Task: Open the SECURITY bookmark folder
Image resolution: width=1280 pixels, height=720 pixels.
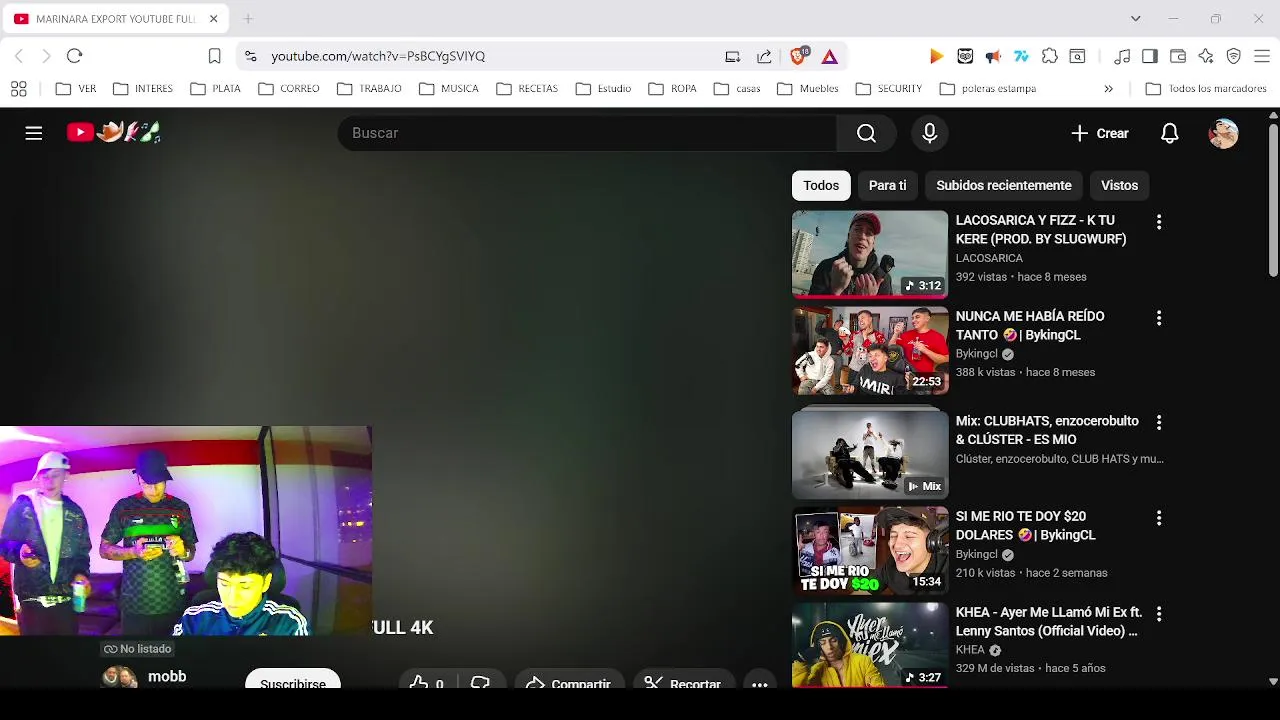Action: click(889, 89)
